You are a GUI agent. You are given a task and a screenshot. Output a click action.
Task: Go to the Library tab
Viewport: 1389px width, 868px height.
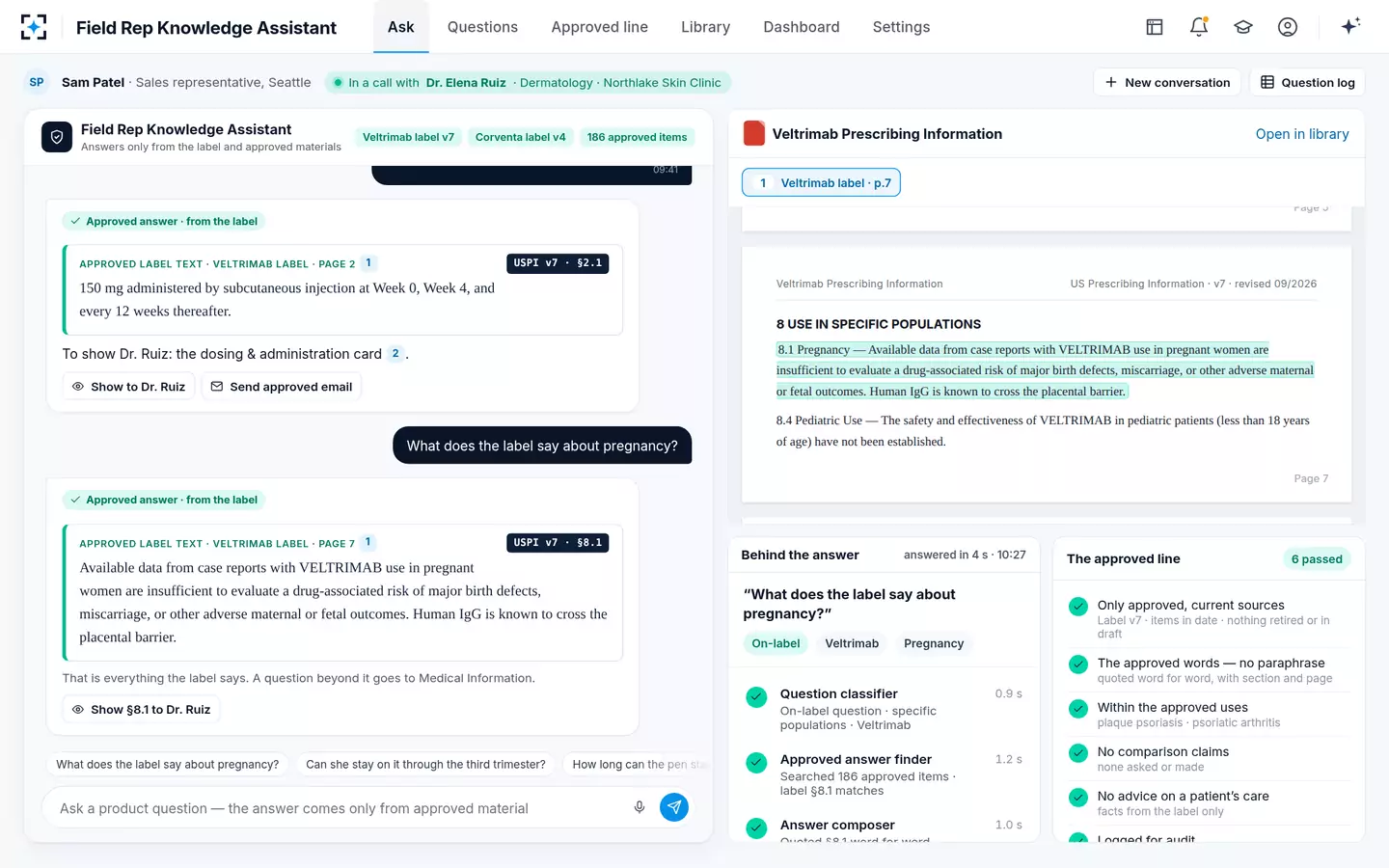coord(705,27)
